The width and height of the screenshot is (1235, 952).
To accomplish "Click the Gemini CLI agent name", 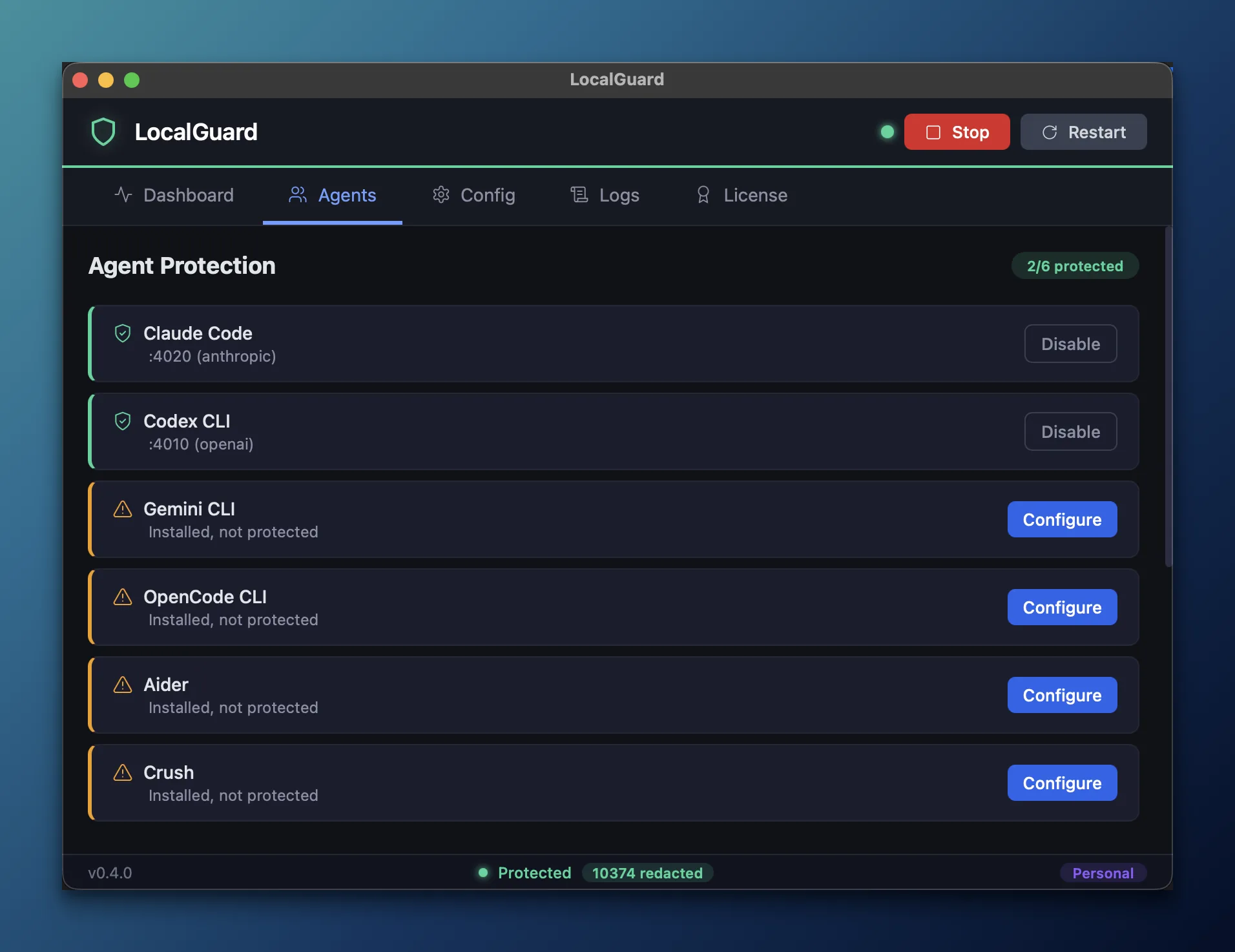I will click(189, 509).
